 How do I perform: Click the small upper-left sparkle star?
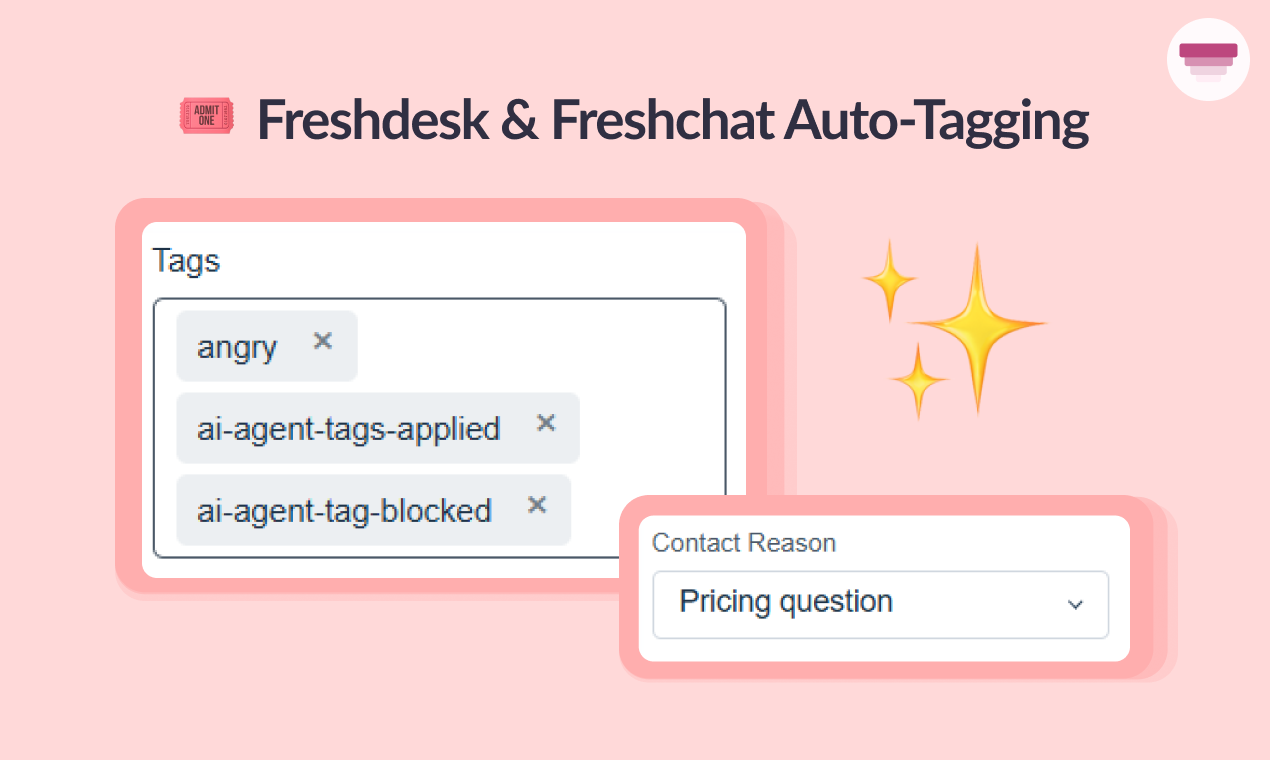[889, 279]
